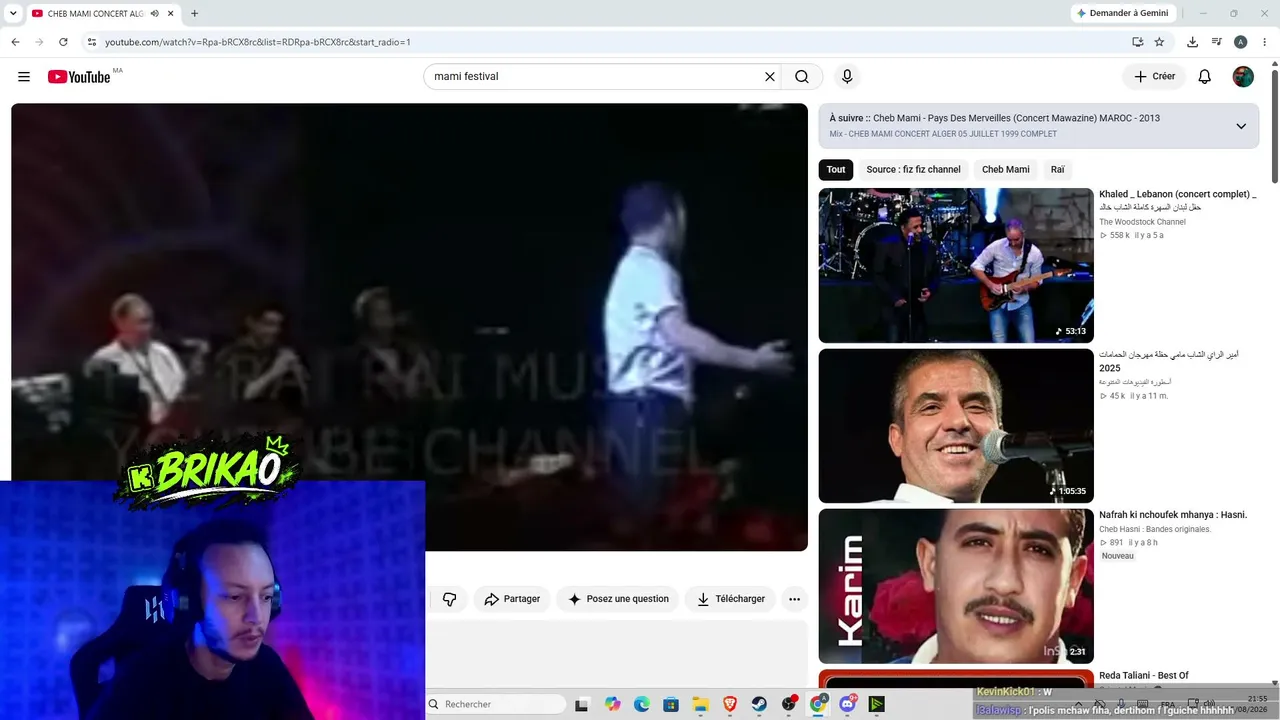Click the 'Créer' button
The height and width of the screenshot is (720, 1280).
pos(1154,77)
